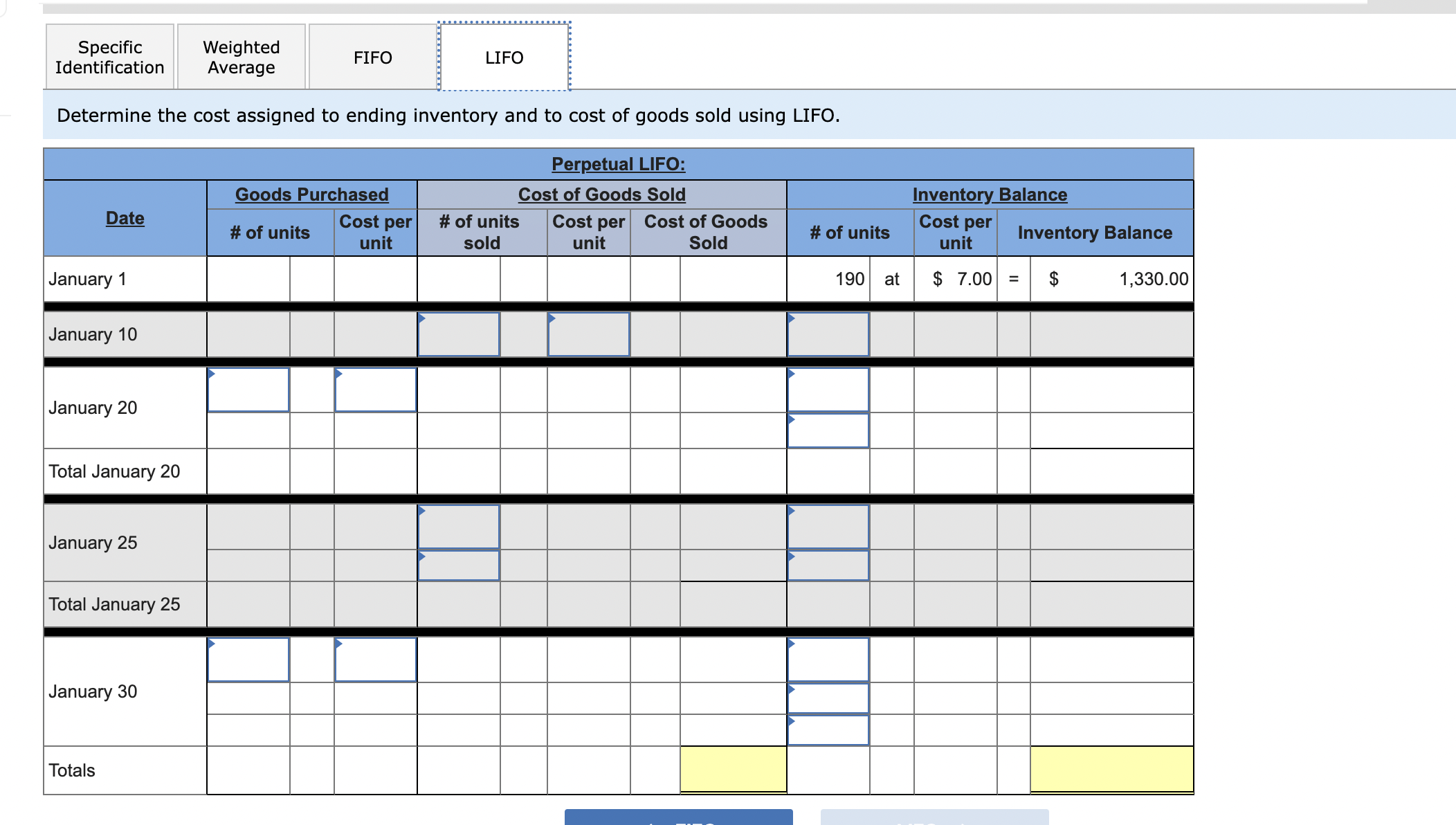Screen dimensions: 1456x825
Task: Open January 25 first inventory units dropdown
Action: 828,527
